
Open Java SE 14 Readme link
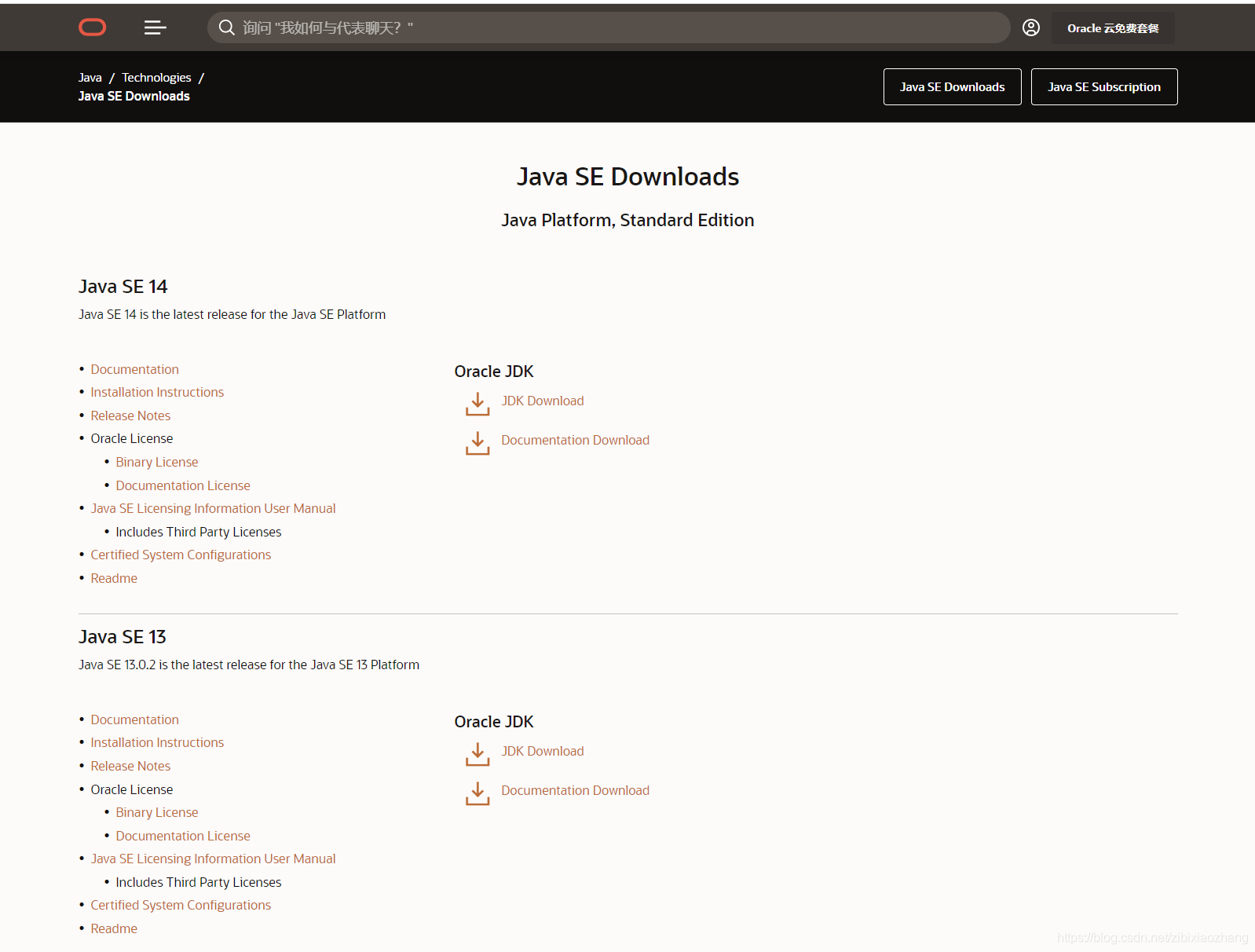click(x=114, y=578)
